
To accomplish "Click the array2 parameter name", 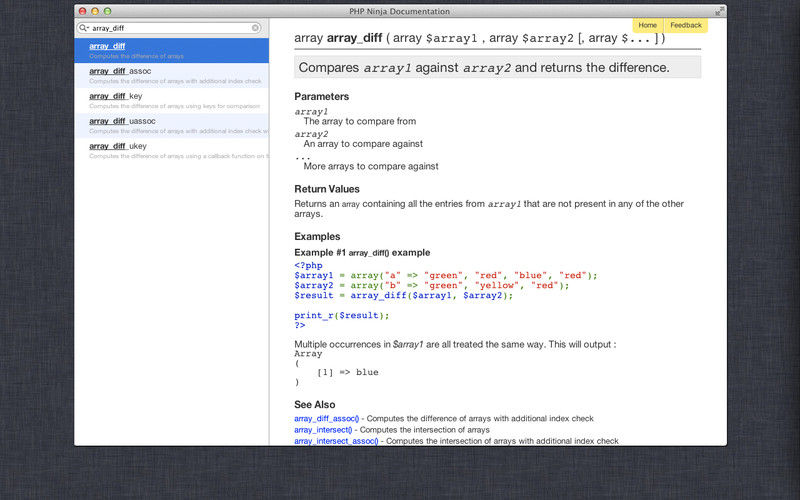I will coord(311,134).
